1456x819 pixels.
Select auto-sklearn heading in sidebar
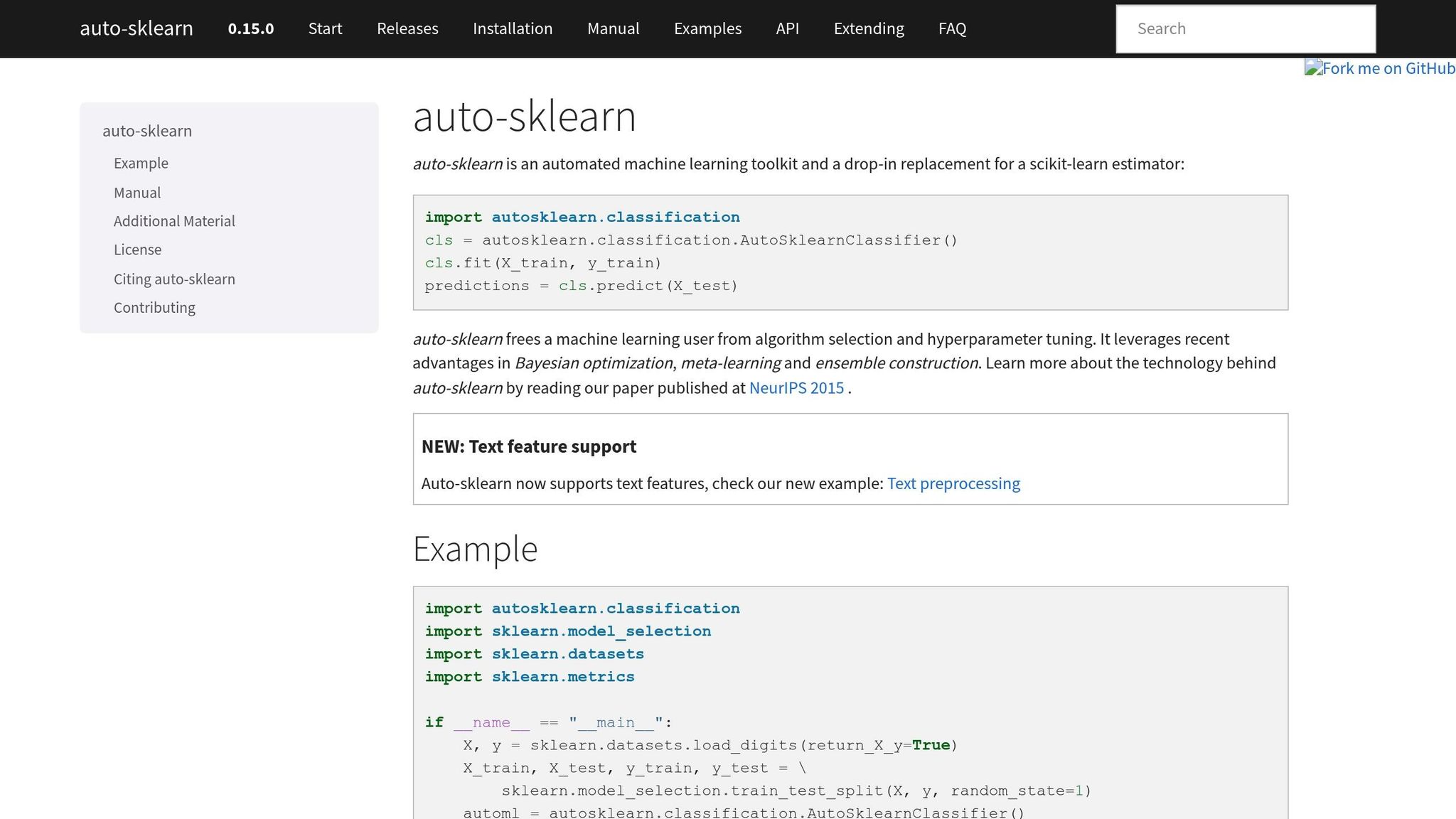tap(147, 131)
